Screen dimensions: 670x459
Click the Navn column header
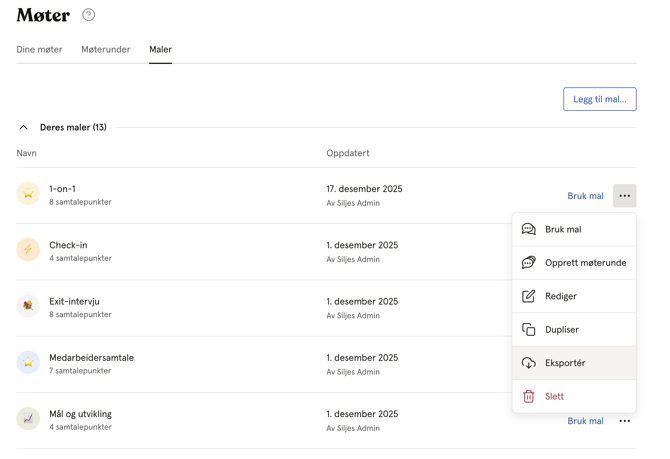pos(26,153)
